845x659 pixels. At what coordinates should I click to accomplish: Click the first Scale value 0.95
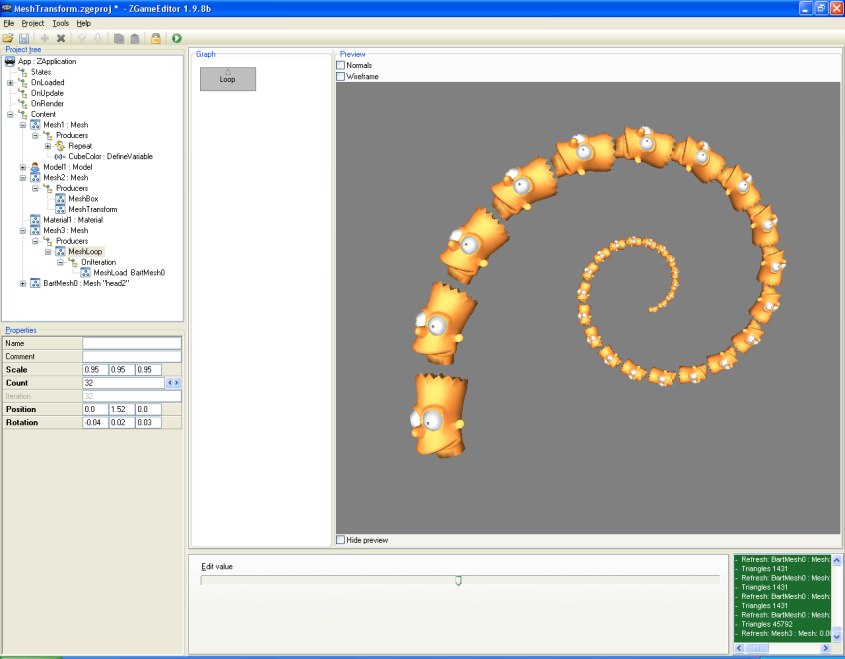click(x=95, y=370)
